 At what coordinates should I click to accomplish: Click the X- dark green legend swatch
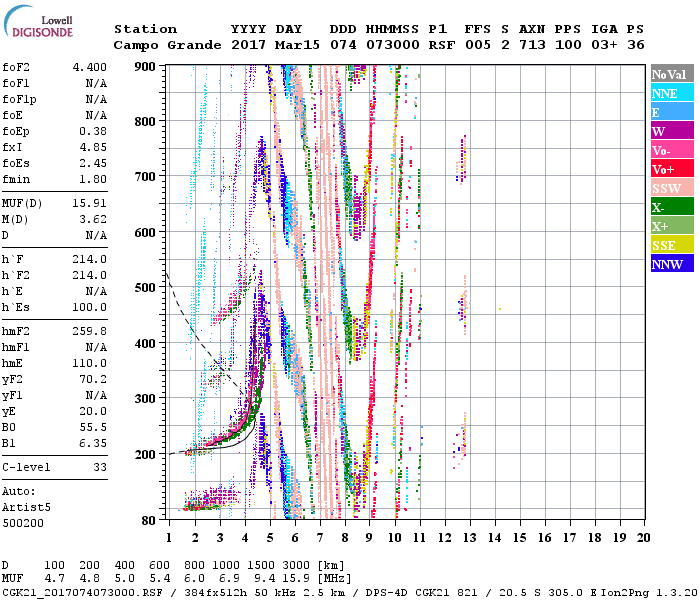tap(671, 207)
